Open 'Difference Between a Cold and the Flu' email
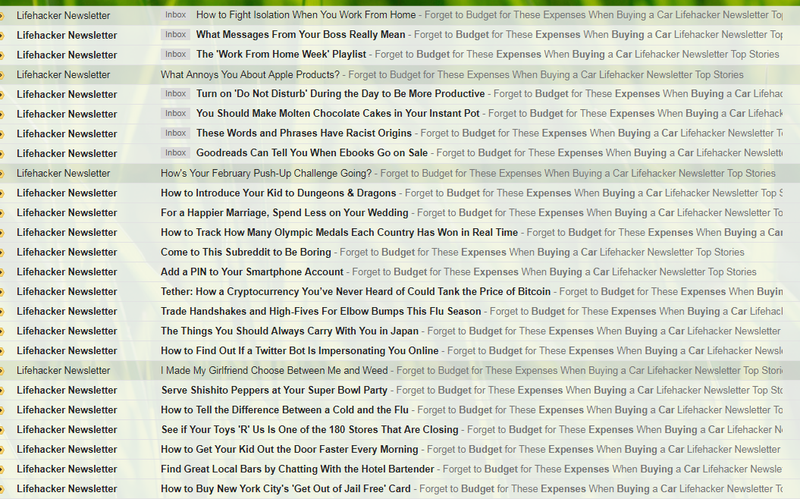This screenshot has width=800, height=499. (x=285, y=410)
